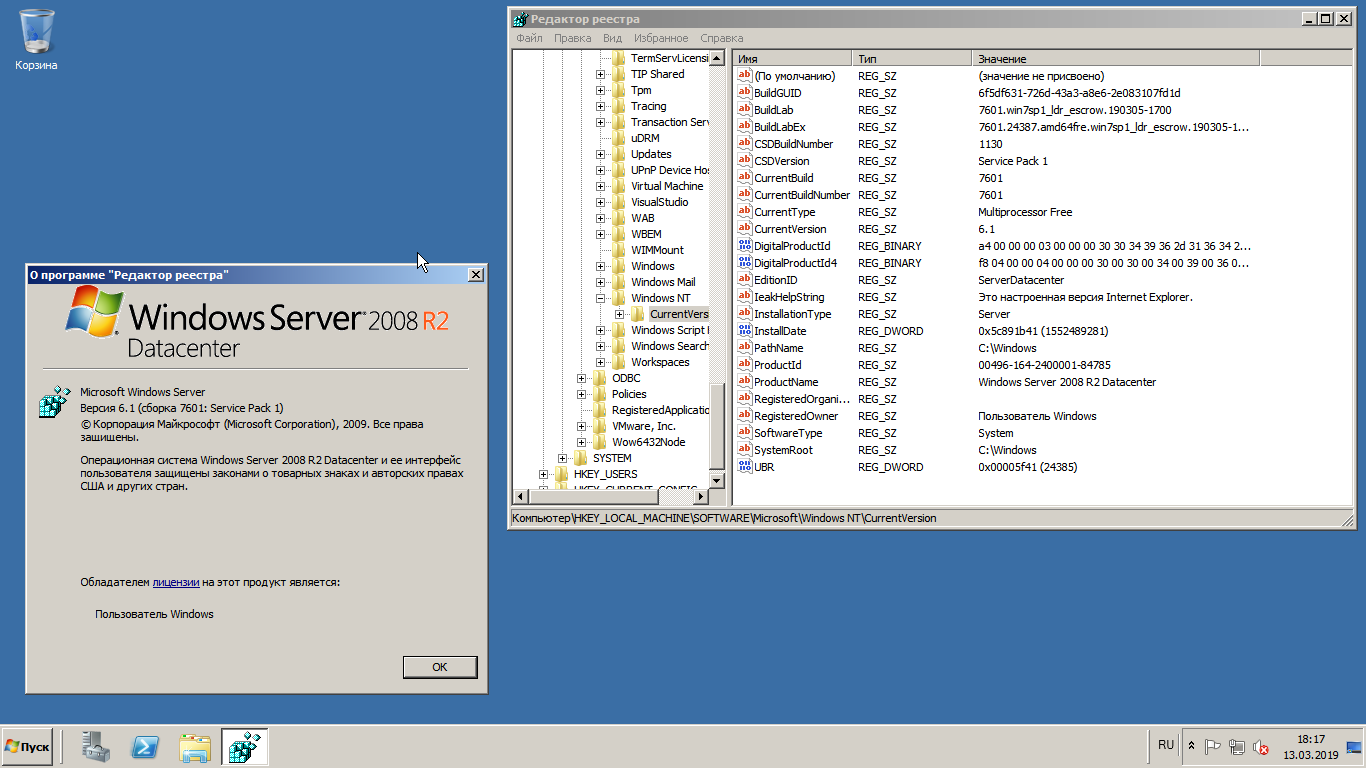Collapse the Windows NT tree node
This screenshot has width=1366, height=768.
[600, 298]
